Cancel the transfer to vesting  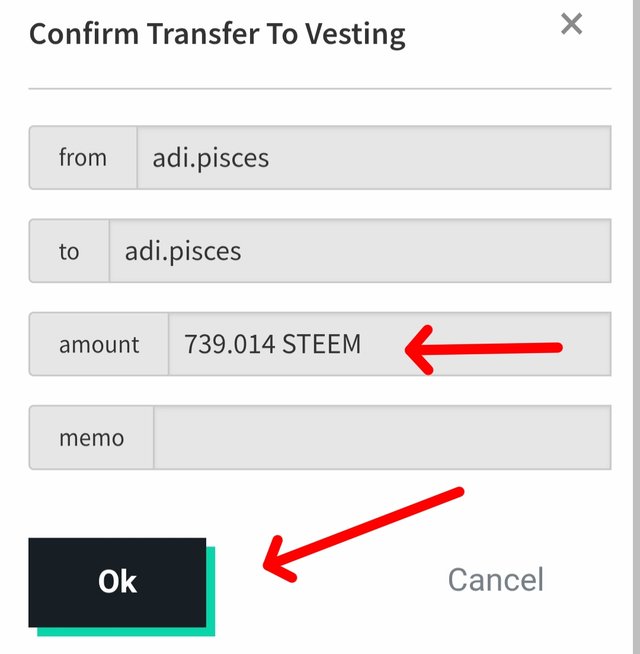(x=495, y=580)
